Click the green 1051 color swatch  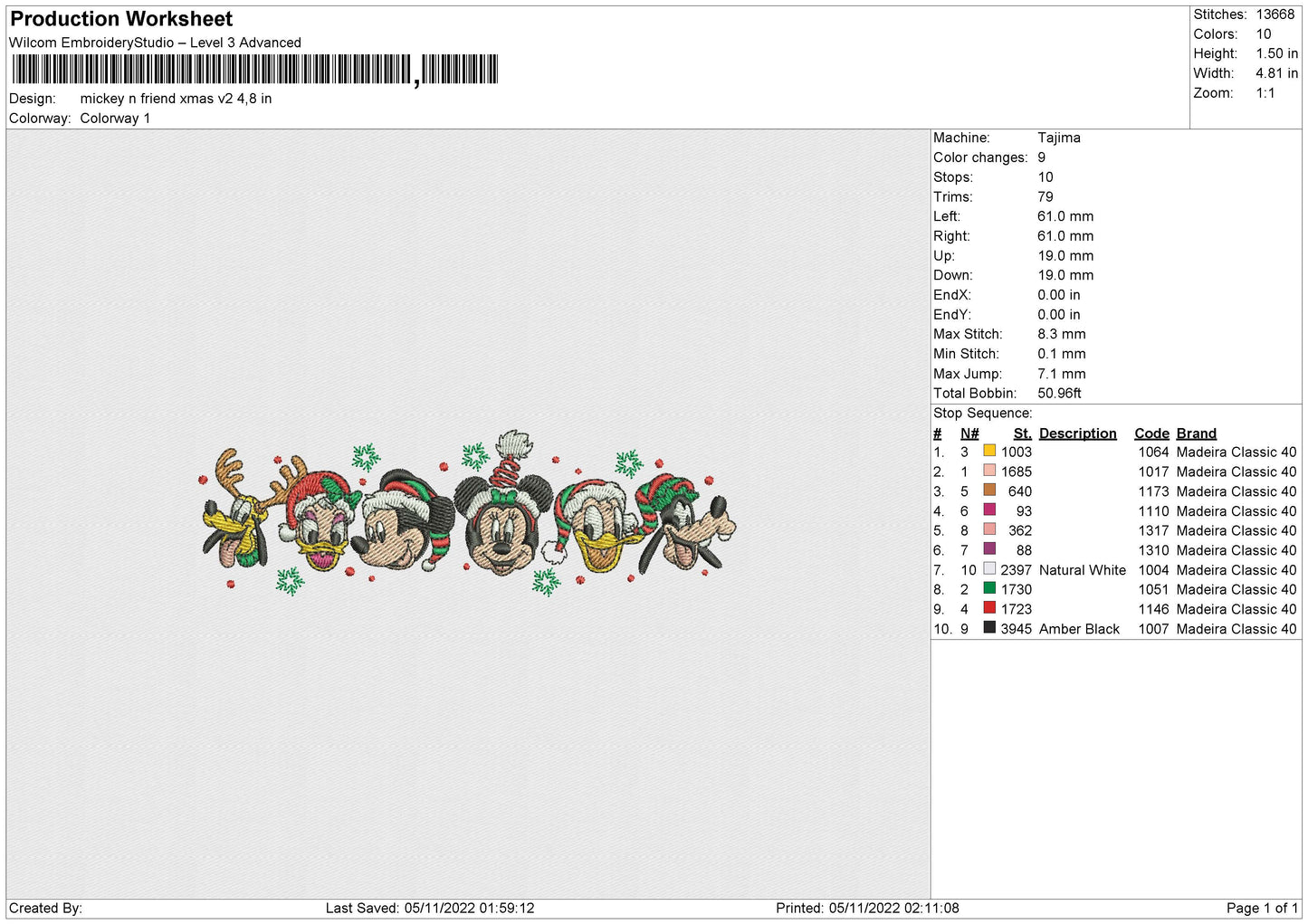pos(989,588)
